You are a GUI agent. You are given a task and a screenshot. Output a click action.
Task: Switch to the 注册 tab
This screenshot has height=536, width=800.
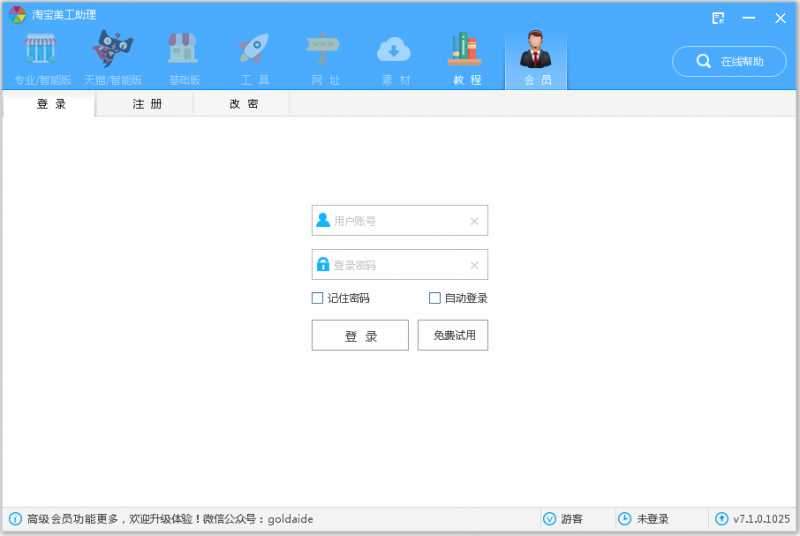click(x=144, y=104)
